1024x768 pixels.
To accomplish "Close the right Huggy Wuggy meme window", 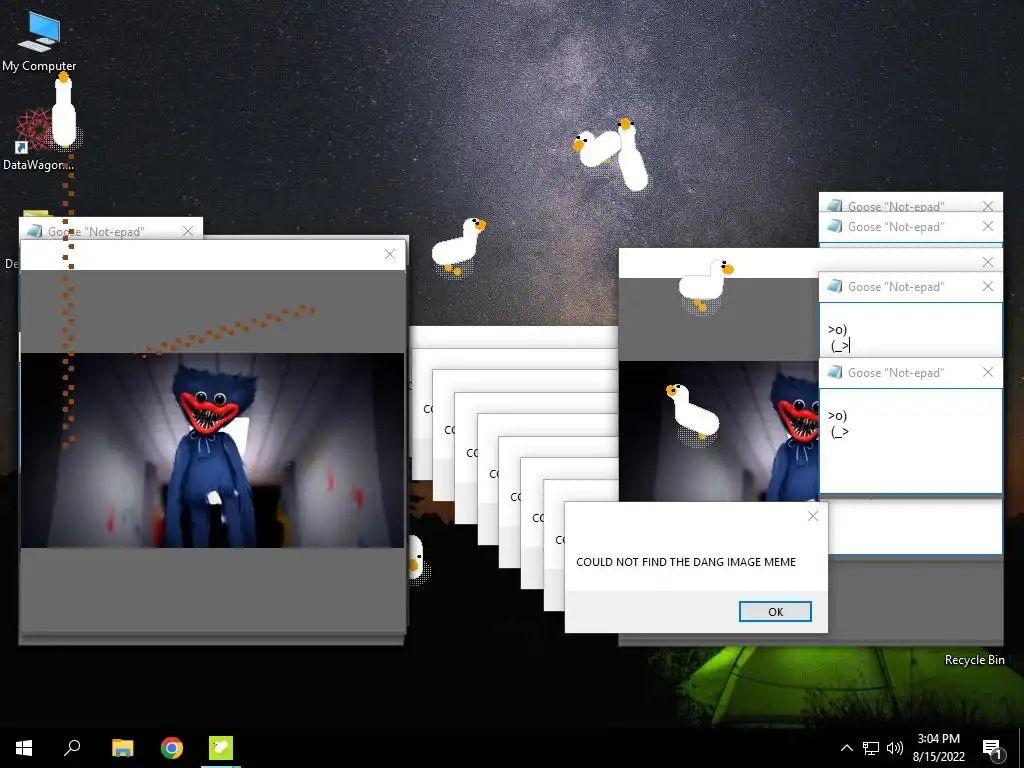I will click(988, 262).
